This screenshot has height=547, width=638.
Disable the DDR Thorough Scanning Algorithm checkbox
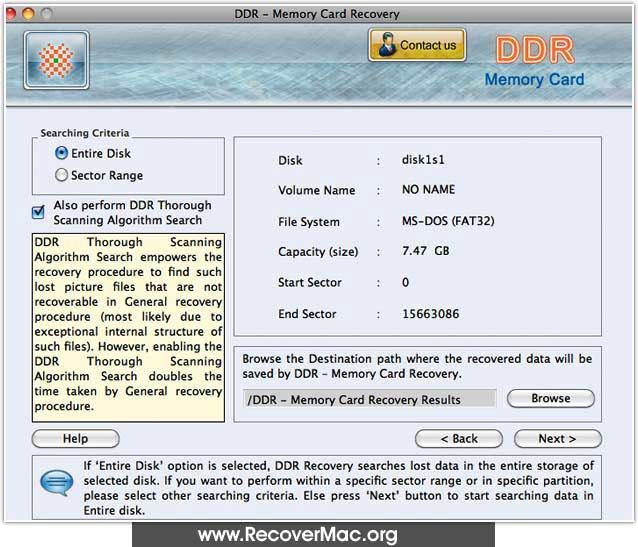point(38,212)
